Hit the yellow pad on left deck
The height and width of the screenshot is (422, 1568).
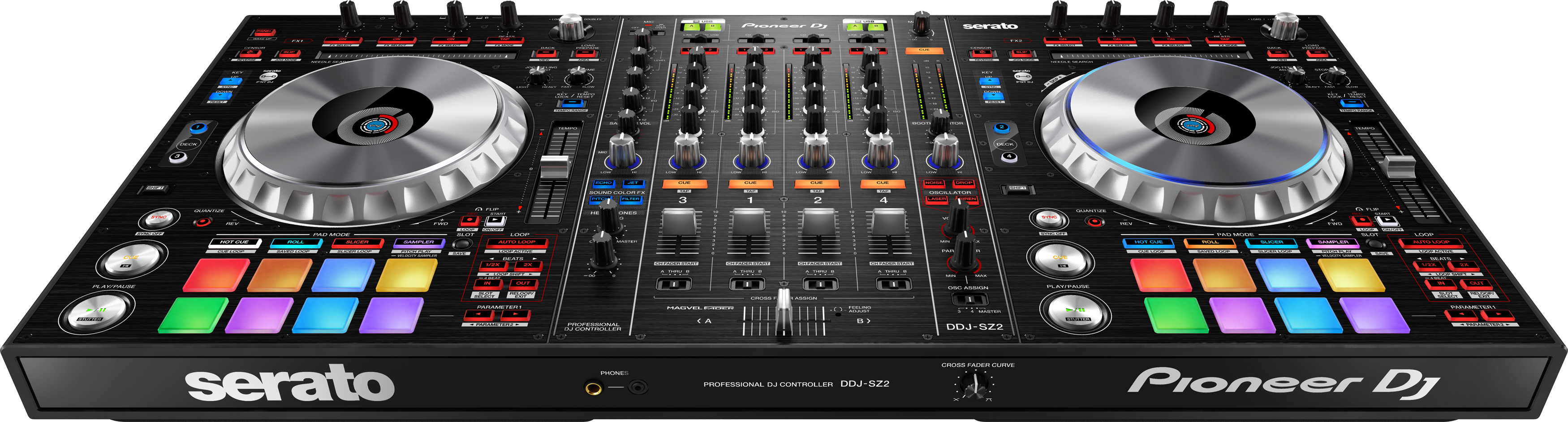407,274
